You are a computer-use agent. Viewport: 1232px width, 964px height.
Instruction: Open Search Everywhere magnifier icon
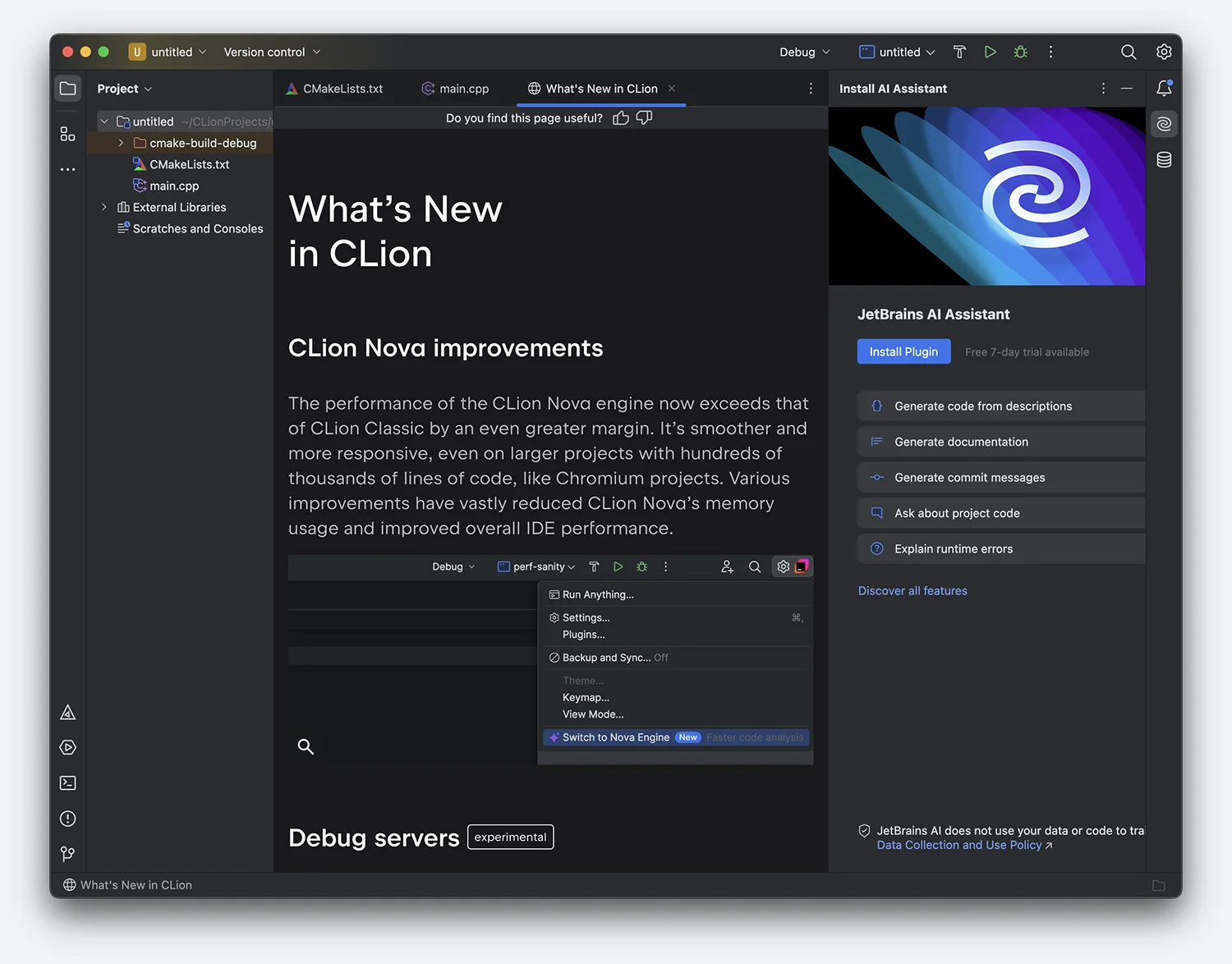tap(1129, 52)
